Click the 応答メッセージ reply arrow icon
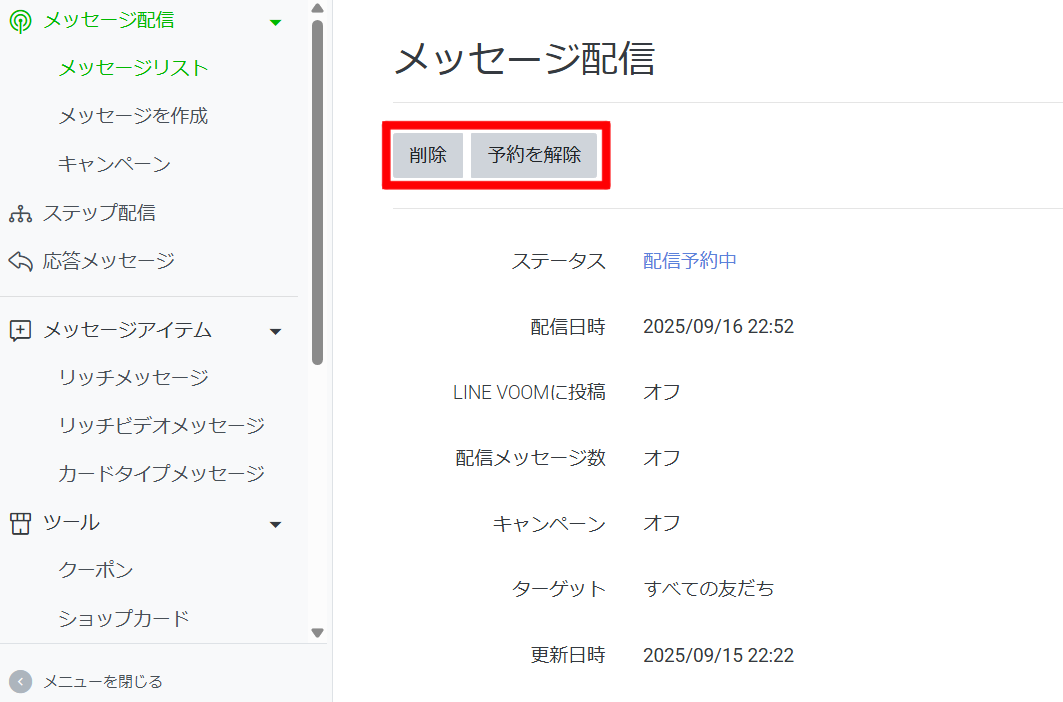This screenshot has height=702, width=1063. [20, 261]
